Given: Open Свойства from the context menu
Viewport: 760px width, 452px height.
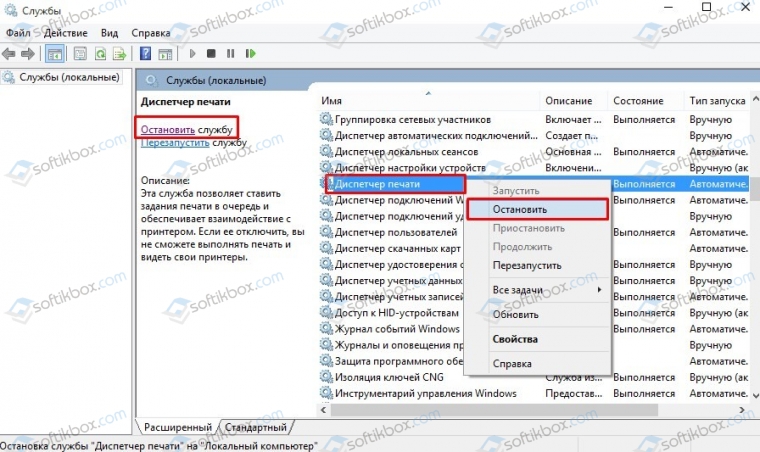Looking at the screenshot, I should tap(537, 339).
